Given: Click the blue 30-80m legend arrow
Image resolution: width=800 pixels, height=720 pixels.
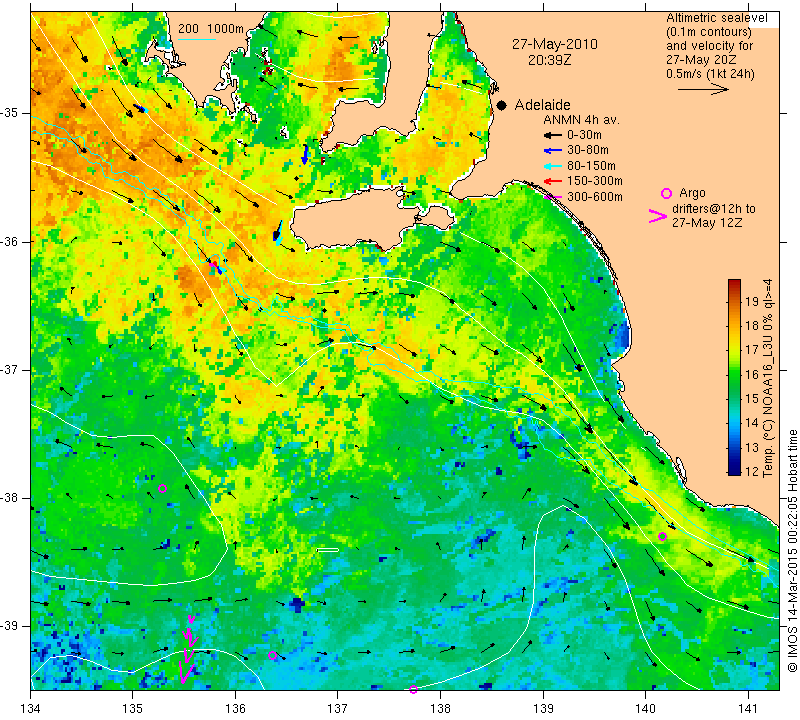Looking at the screenshot, I should tap(552, 151).
